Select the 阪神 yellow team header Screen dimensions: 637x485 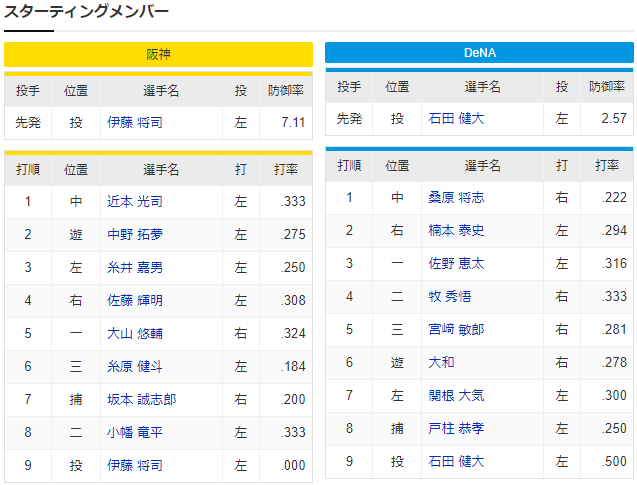(x=158, y=54)
